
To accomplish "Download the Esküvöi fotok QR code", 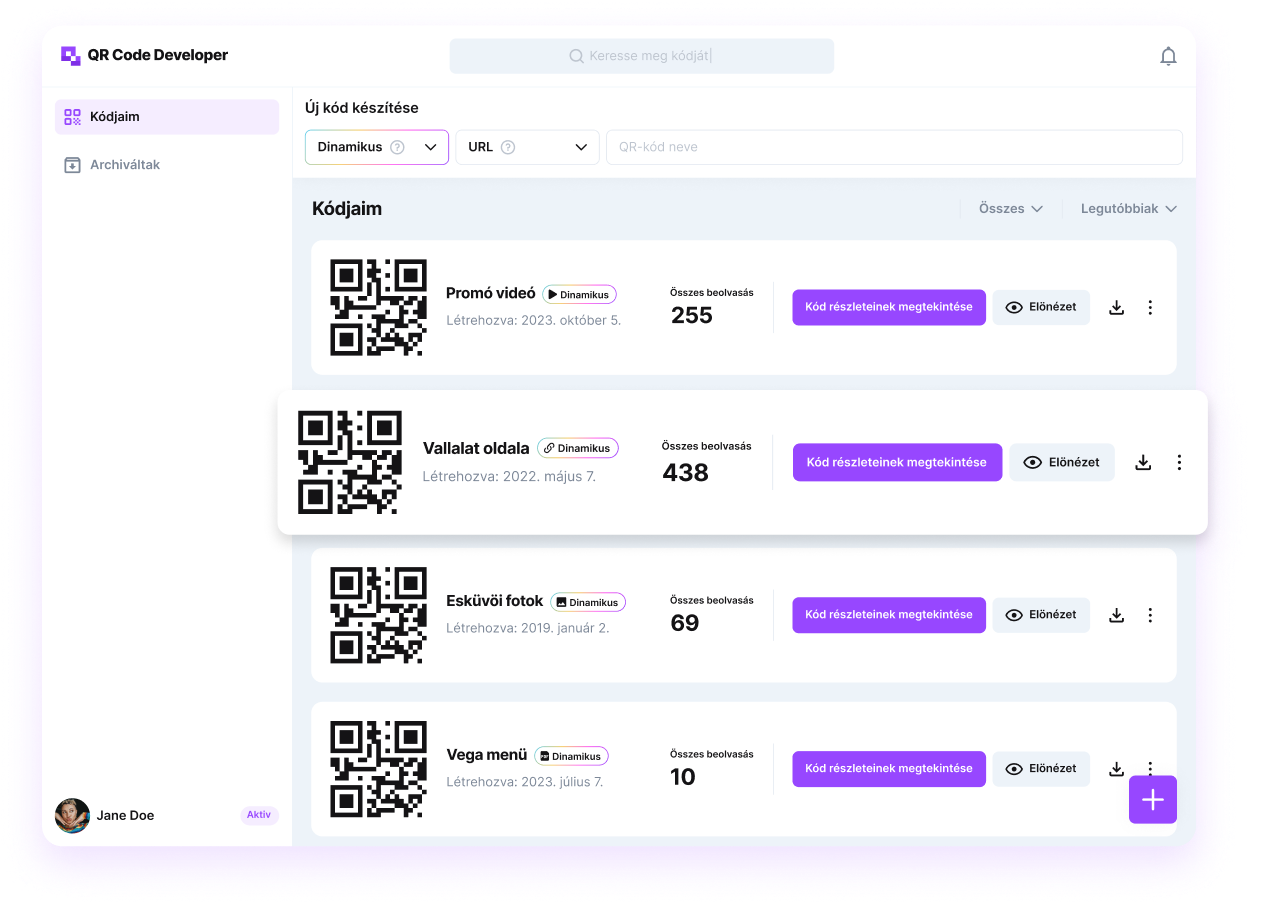I will pos(1117,615).
